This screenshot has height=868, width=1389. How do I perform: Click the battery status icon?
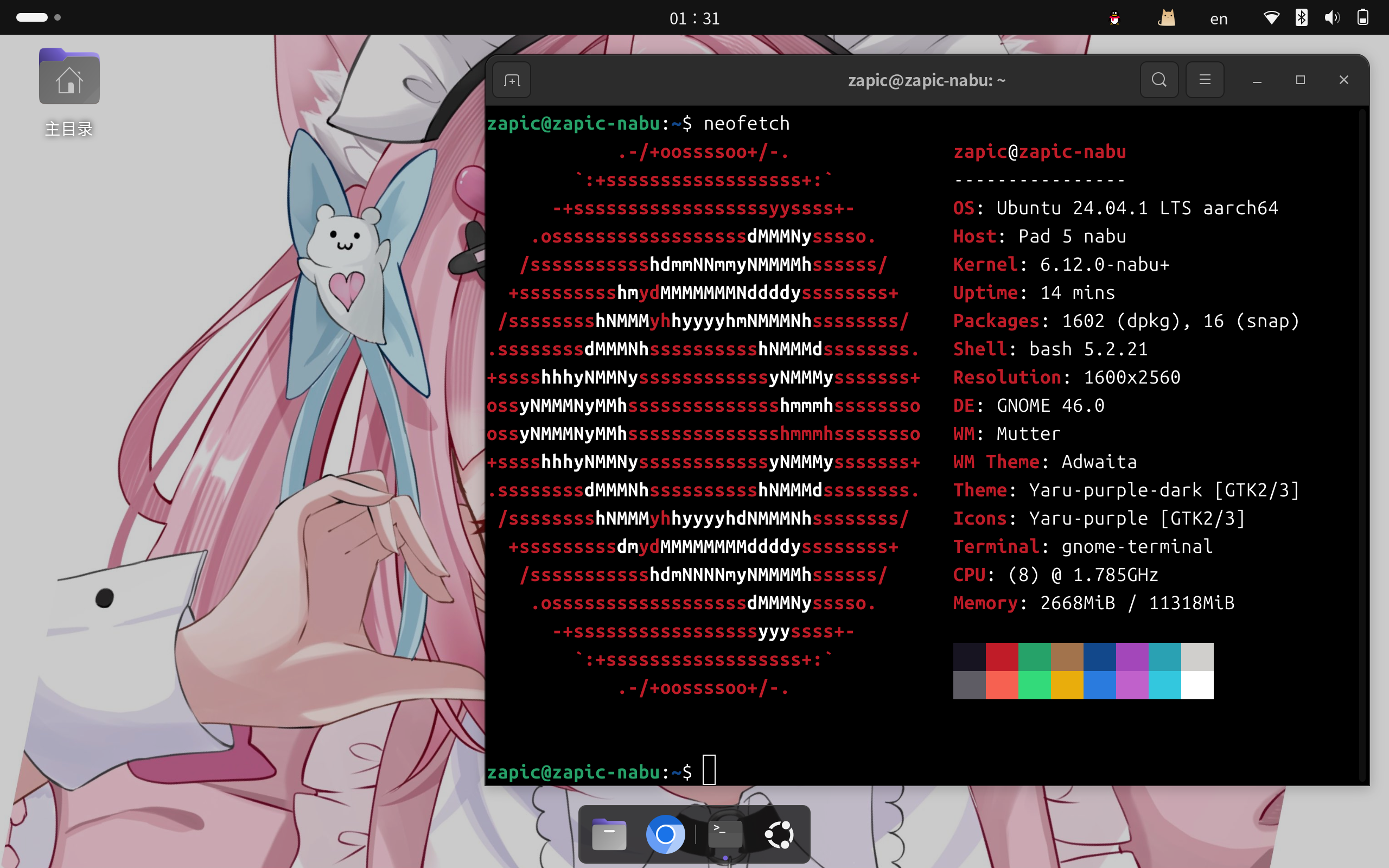1362,18
